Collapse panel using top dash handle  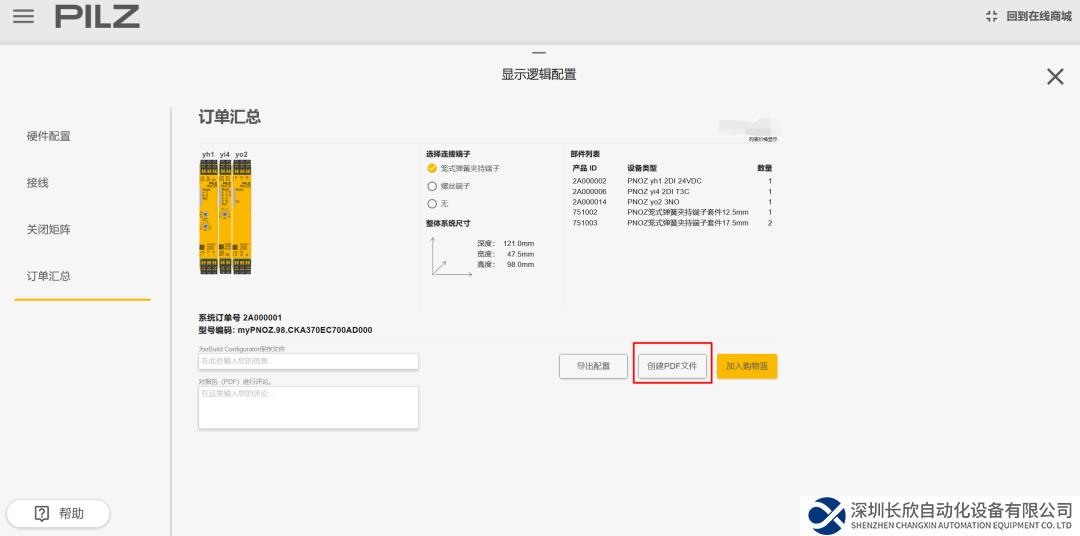tap(539, 53)
